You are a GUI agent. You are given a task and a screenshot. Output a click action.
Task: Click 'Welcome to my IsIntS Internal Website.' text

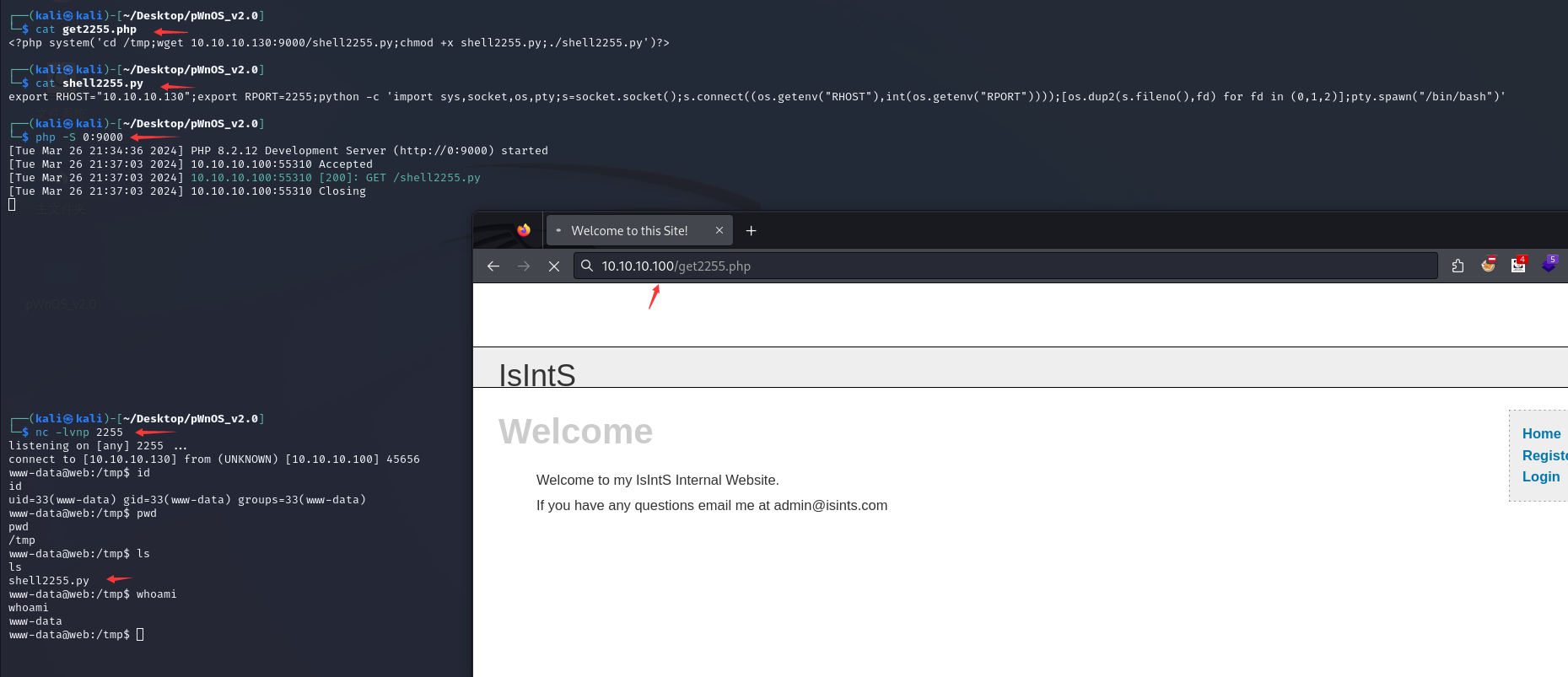(657, 480)
